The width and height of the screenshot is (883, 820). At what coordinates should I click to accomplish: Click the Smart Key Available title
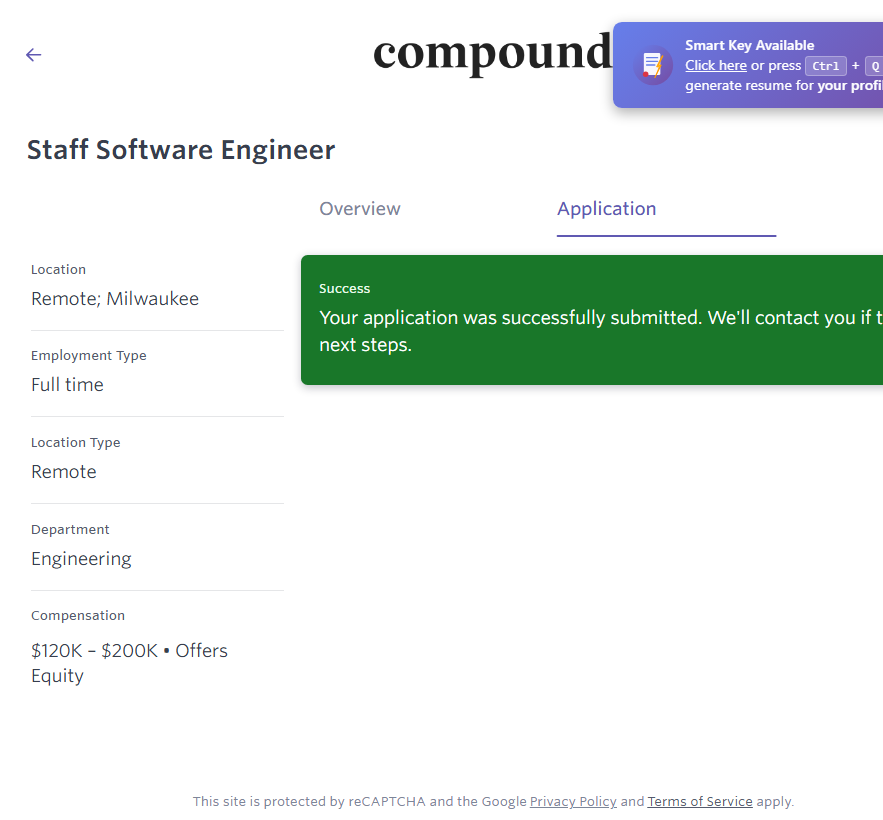[749, 45]
